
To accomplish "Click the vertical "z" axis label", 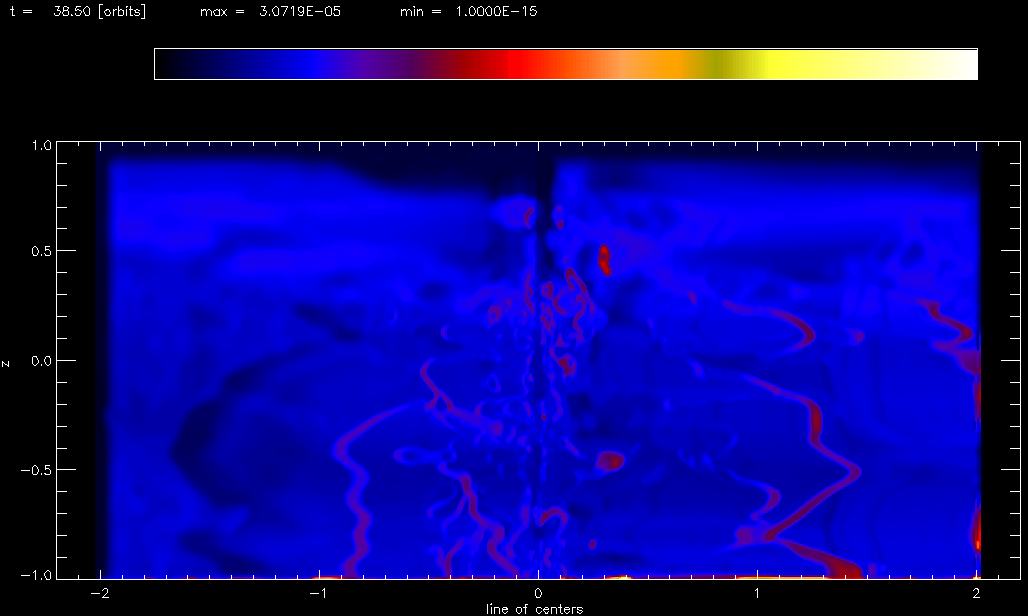I will pyautogui.click(x=6, y=363).
